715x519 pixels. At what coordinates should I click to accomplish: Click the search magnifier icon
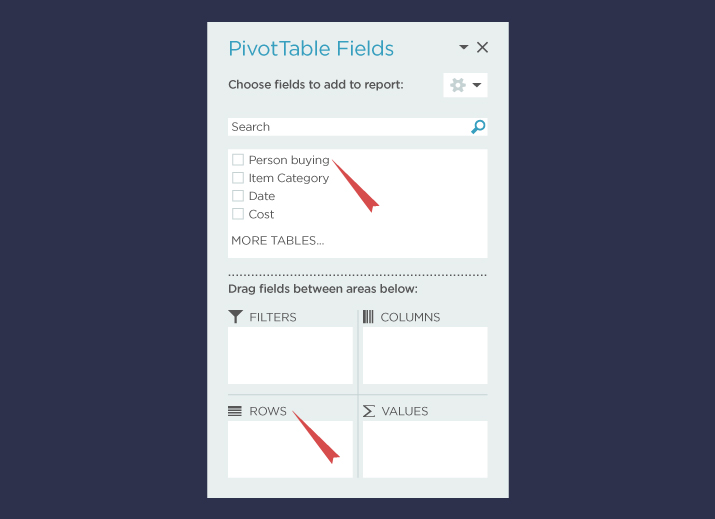pyautogui.click(x=478, y=127)
